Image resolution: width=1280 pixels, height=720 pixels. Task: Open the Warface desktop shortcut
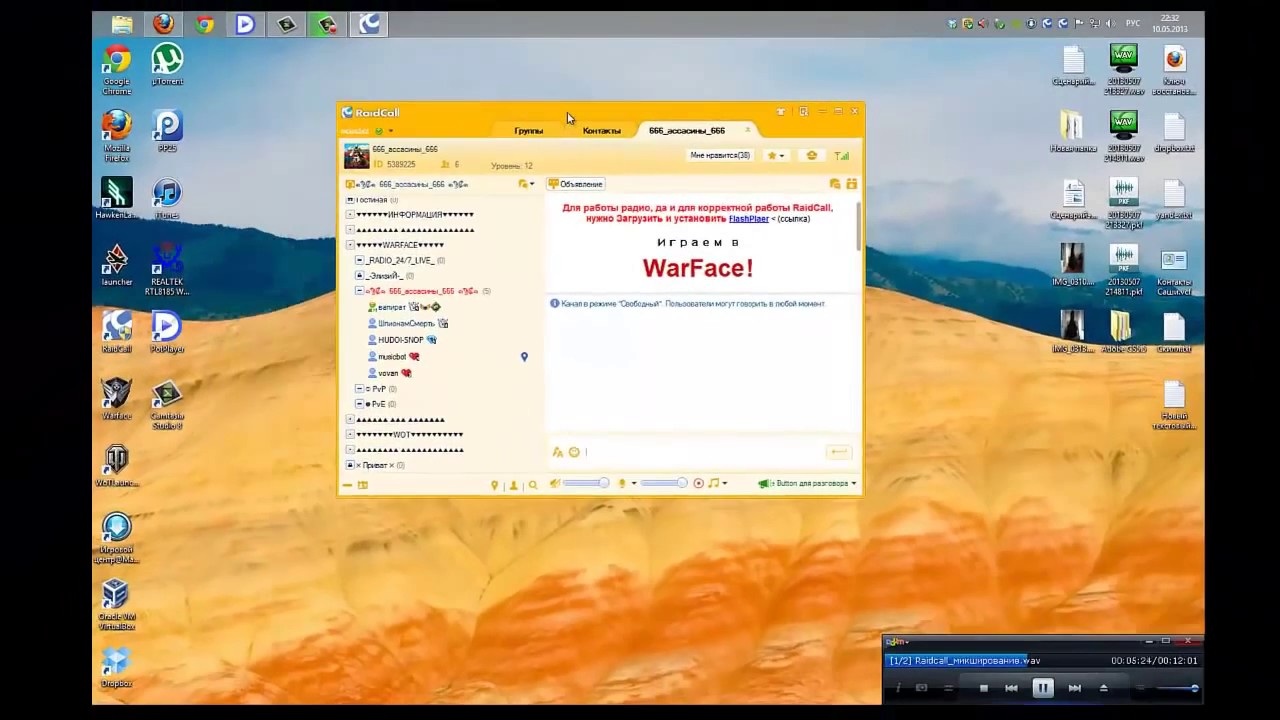click(117, 399)
